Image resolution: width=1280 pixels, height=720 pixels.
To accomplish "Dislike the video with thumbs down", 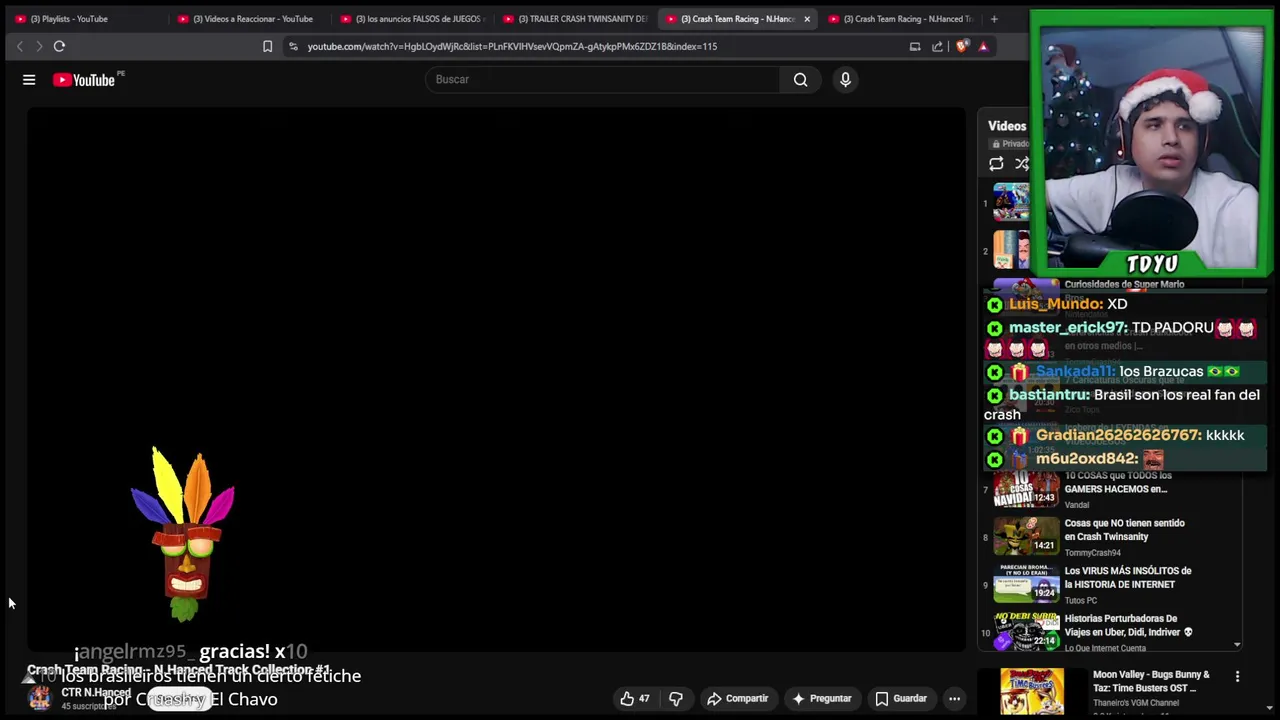I will 676,699.
